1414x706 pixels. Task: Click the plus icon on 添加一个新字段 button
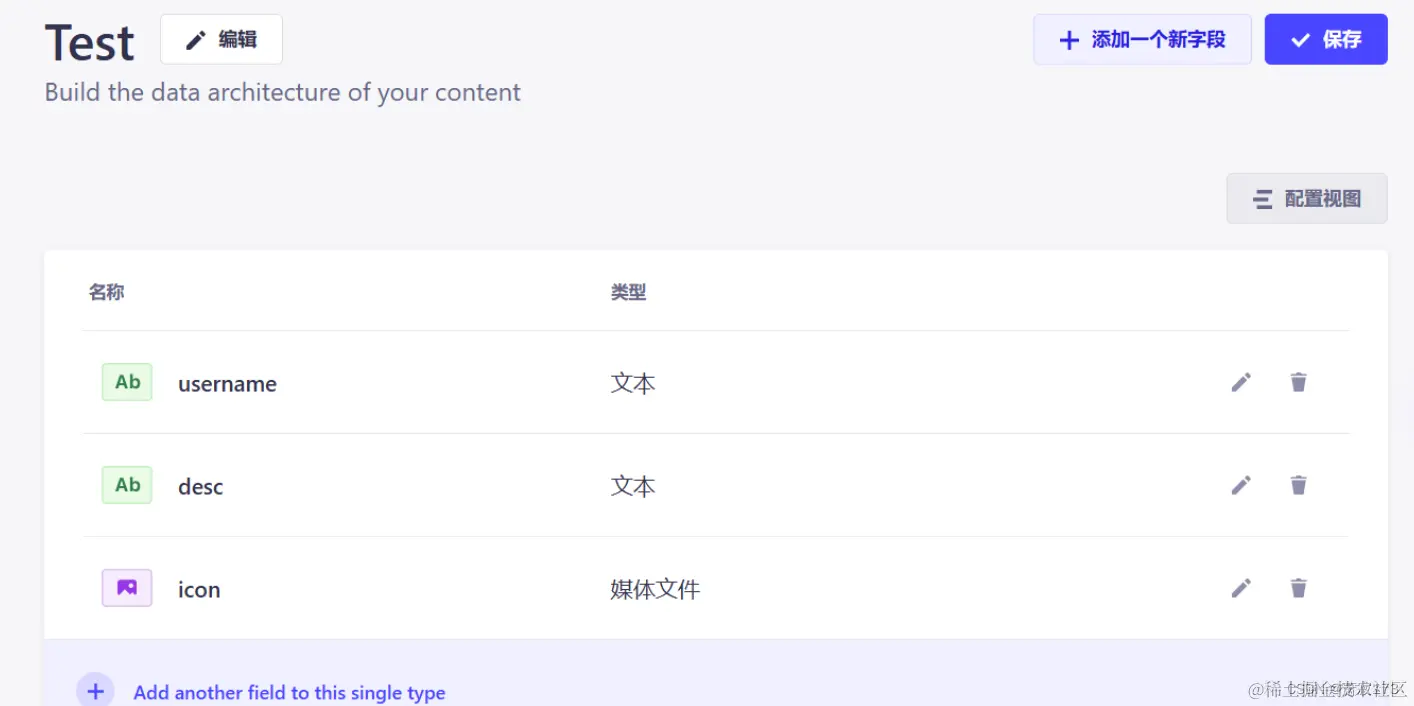1069,40
